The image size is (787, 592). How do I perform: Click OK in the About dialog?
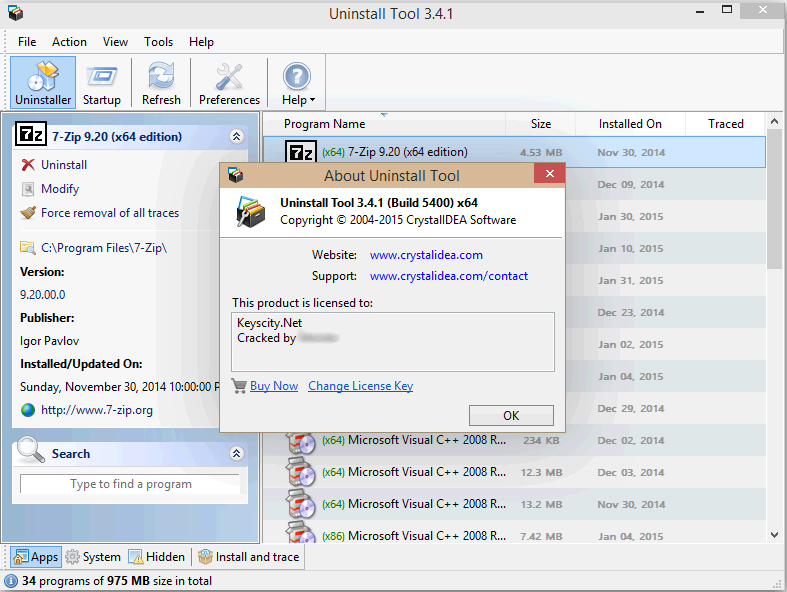511,416
